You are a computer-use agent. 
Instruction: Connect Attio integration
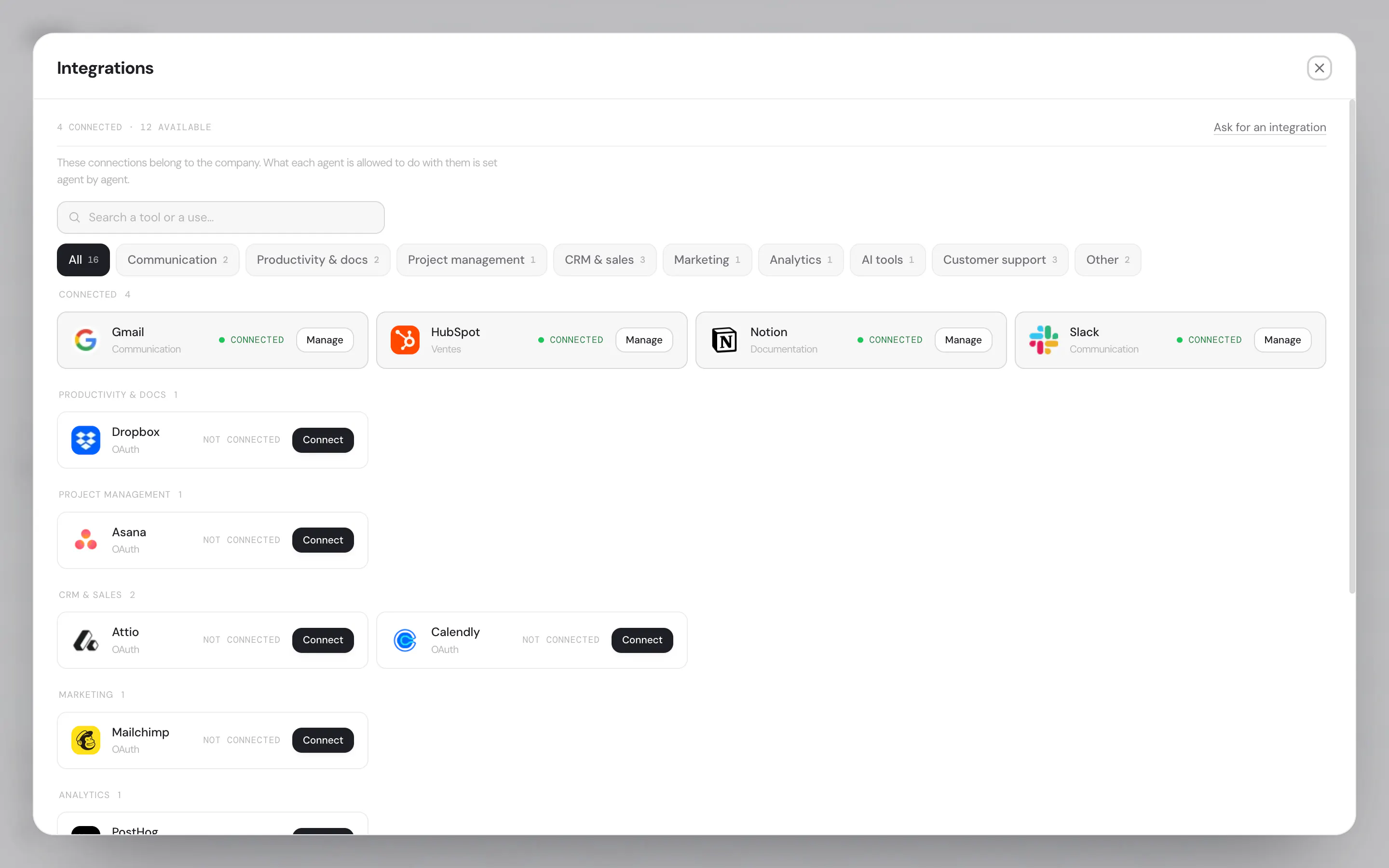click(323, 640)
